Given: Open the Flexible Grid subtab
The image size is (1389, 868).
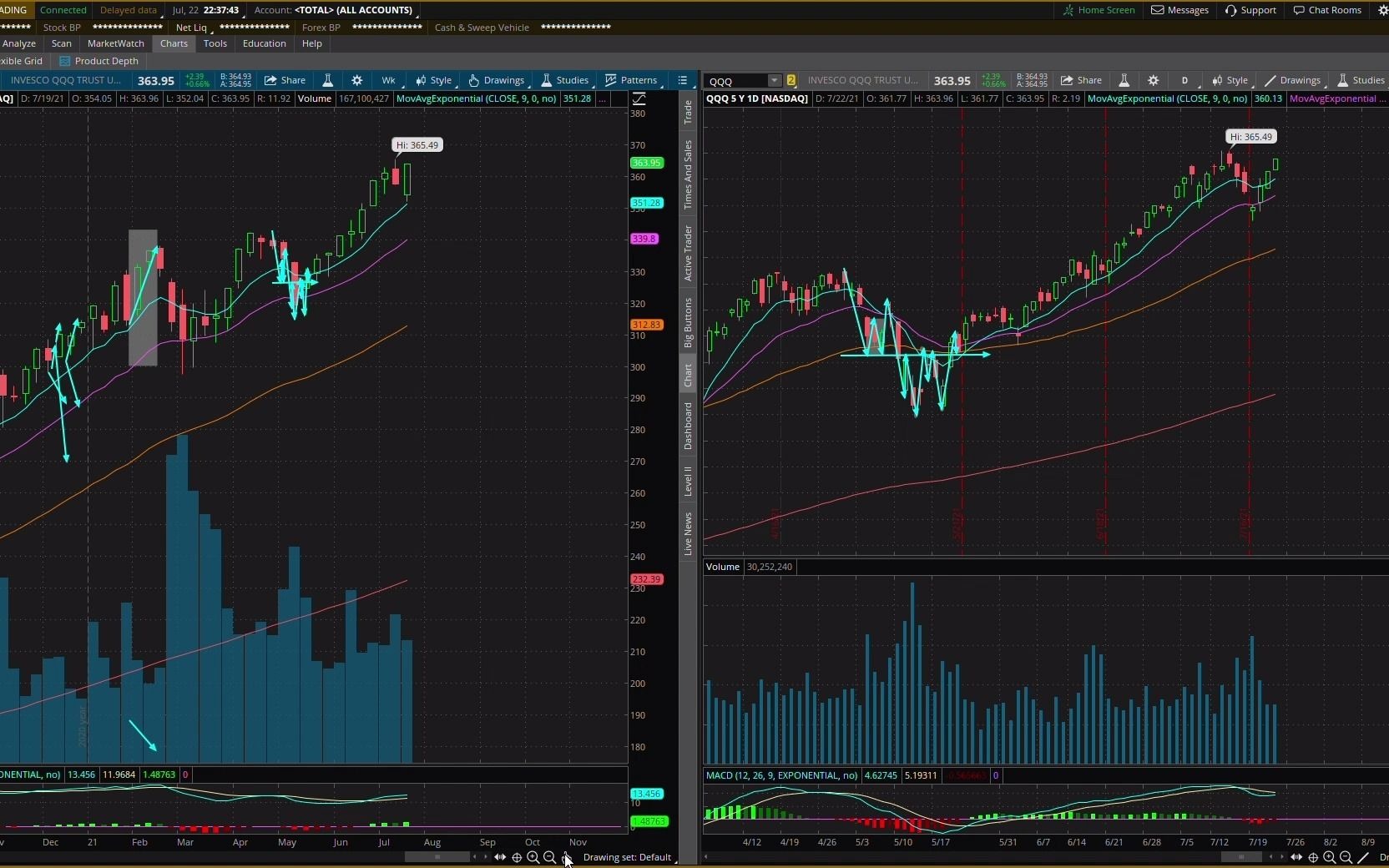Looking at the screenshot, I should (21, 61).
